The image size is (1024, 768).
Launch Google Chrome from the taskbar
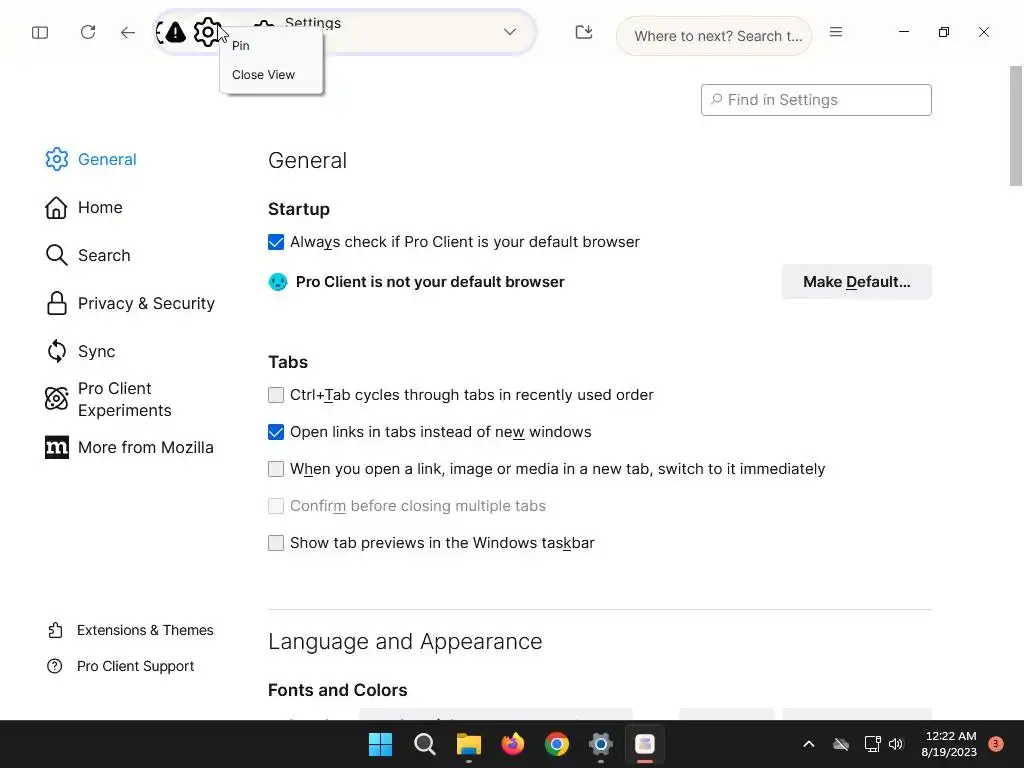tap(556, 744)
